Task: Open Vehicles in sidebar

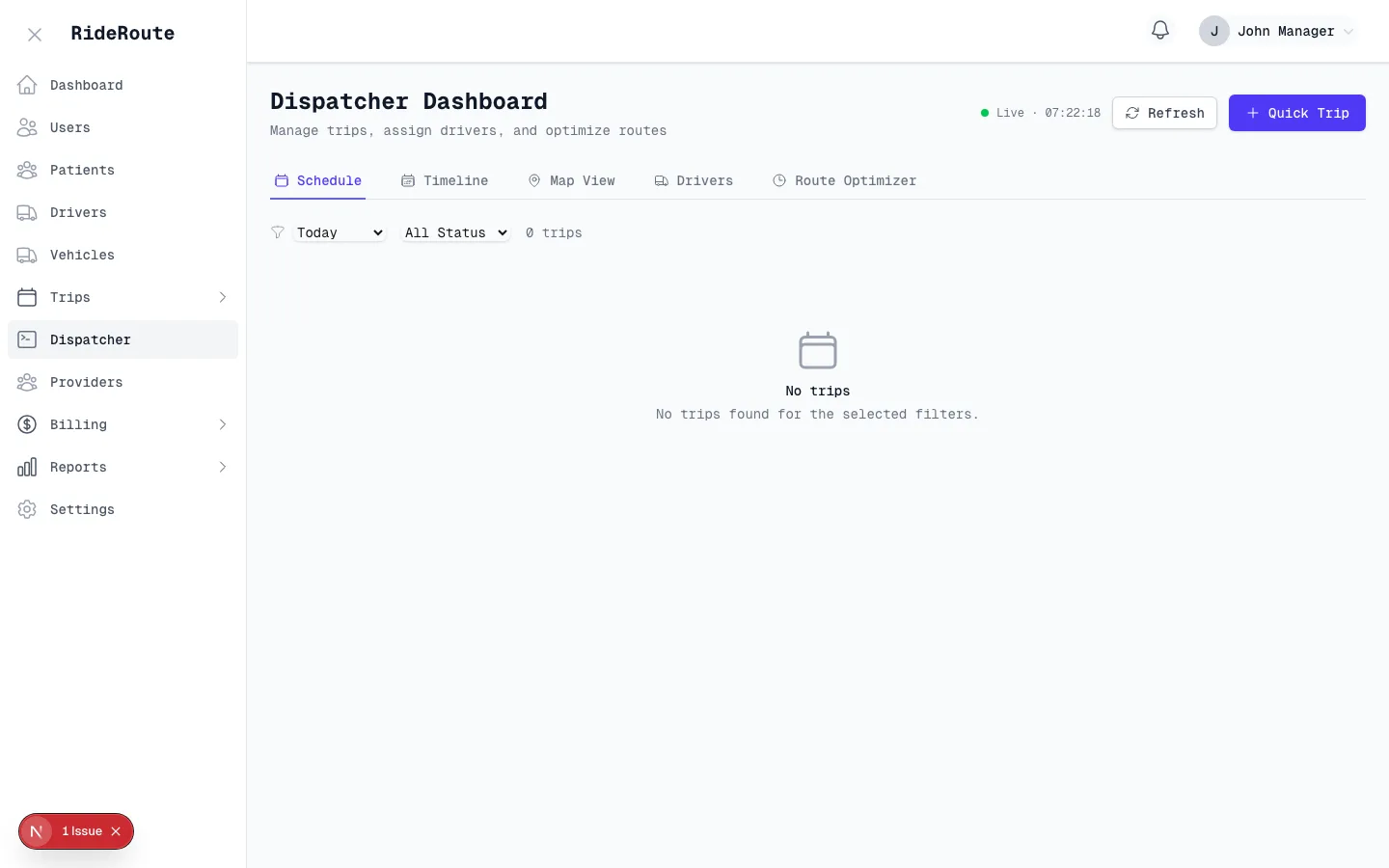Action: (x=123, y=255)
